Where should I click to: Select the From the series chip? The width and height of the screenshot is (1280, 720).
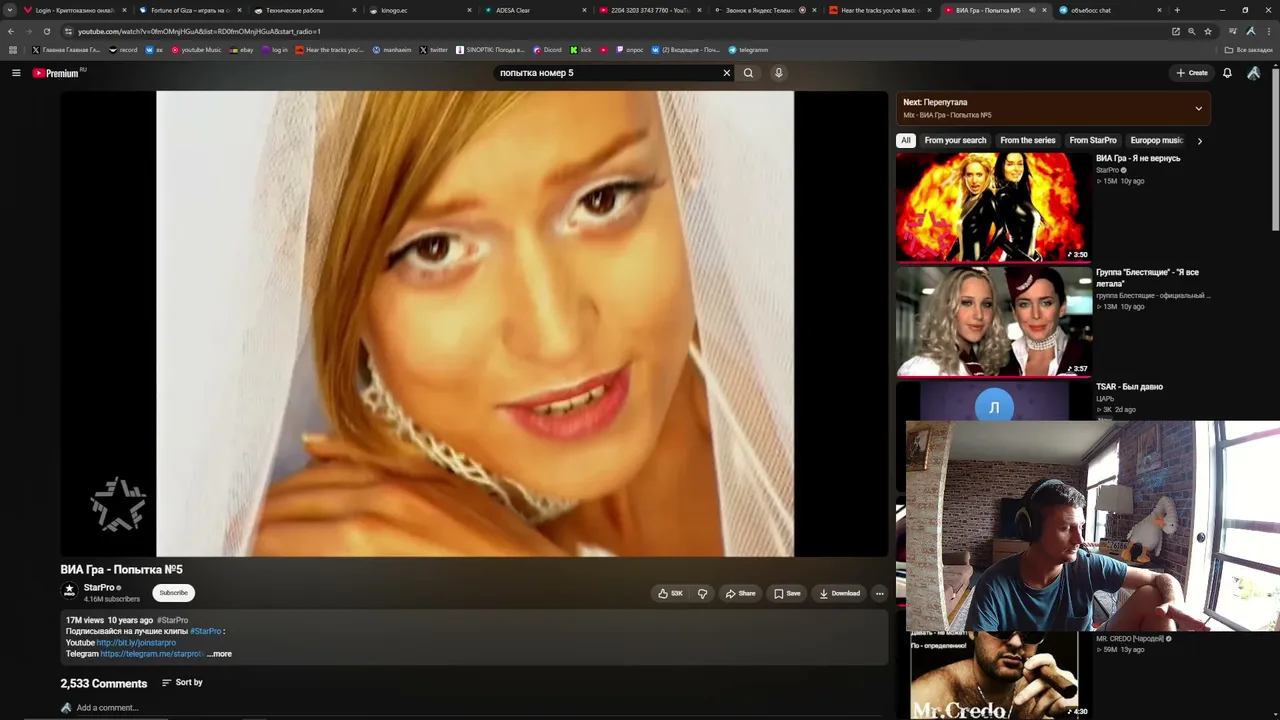pyautogui.click(x=1028, y=141)
